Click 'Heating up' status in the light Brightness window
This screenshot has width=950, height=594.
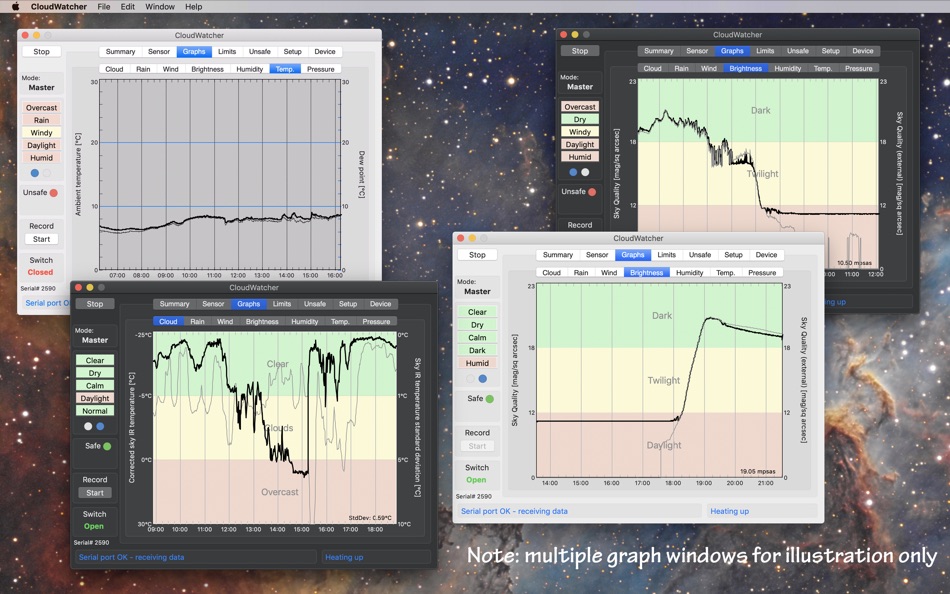pyautogui.click(x=729, y=512)
